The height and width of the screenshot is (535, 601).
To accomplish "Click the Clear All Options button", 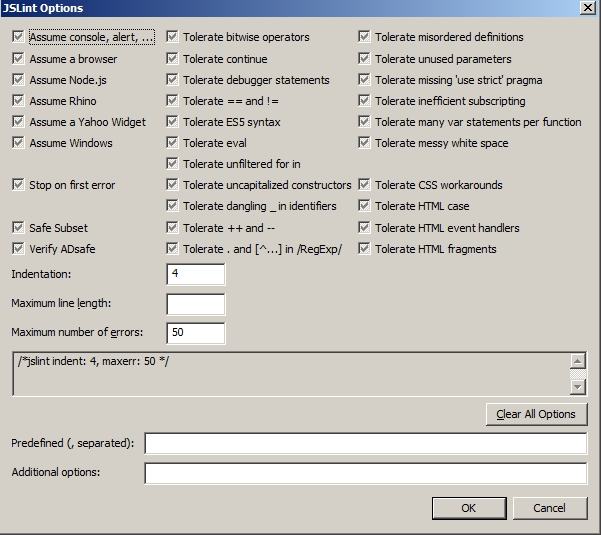I will [536, 414].
